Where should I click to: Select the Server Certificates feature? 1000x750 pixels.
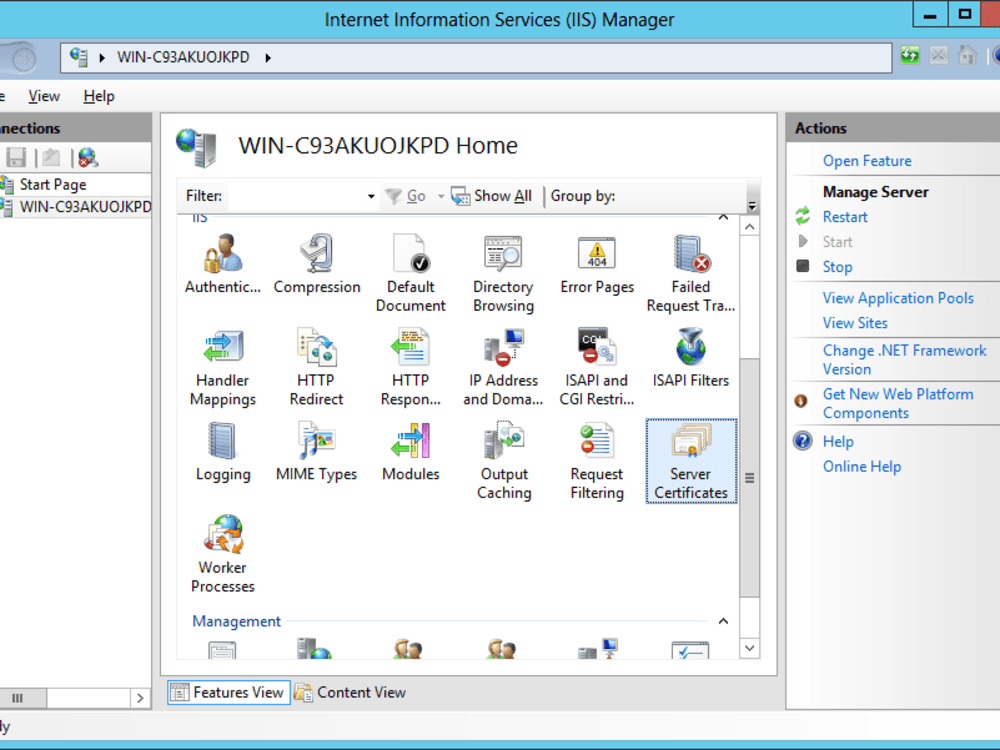(x=691, y=460)
